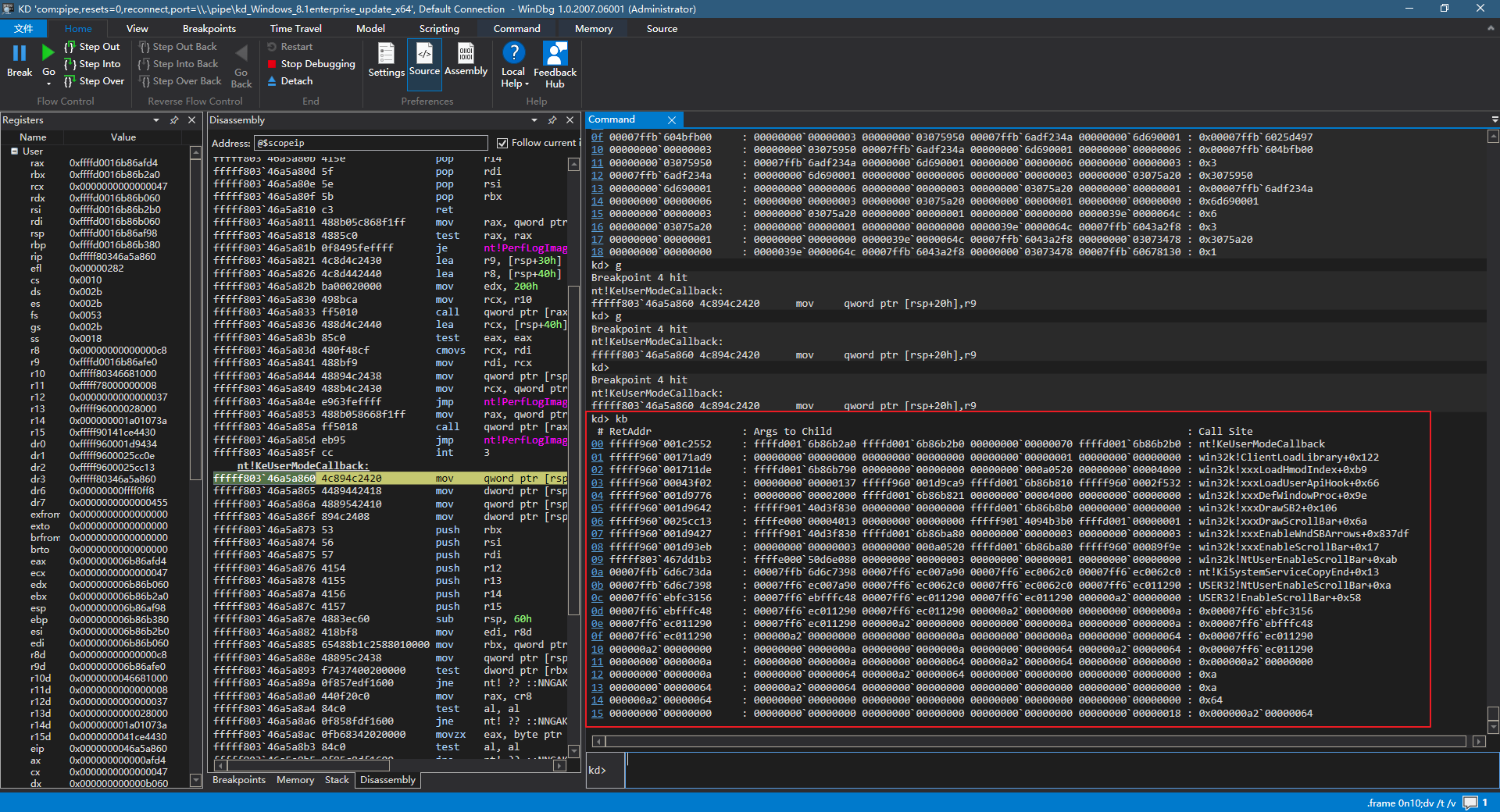Viewport: 1500px width, 812px height.
Task: Click the Break pause icon
Action: coord(20,53)
